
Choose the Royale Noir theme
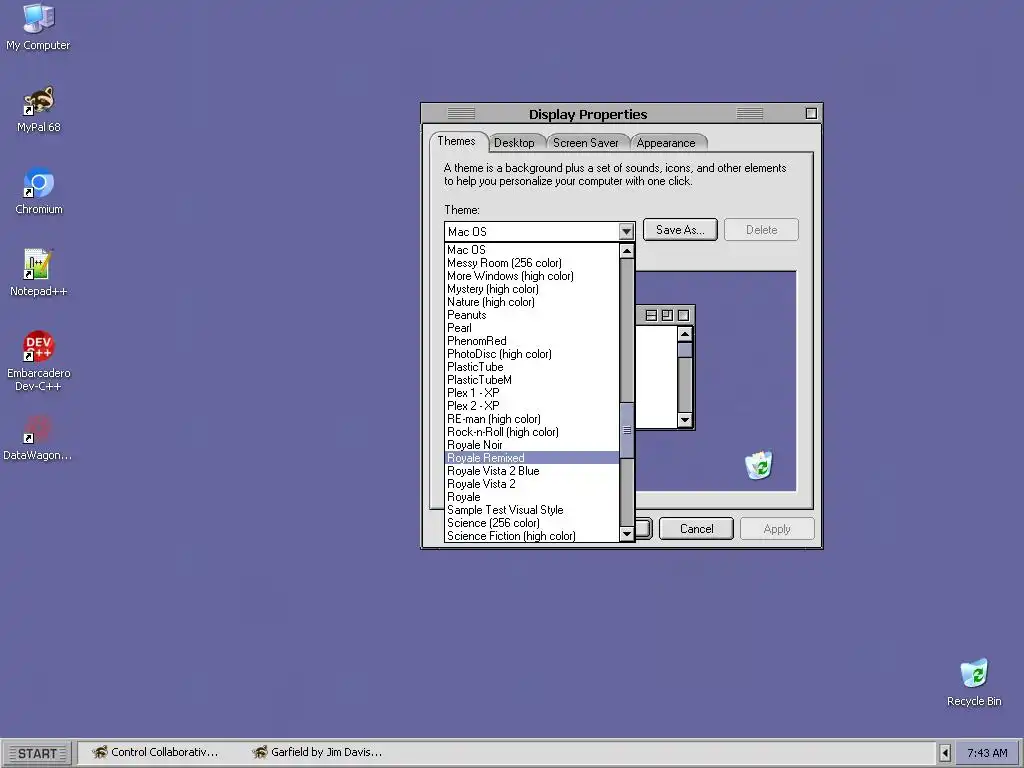pos(532,445)
